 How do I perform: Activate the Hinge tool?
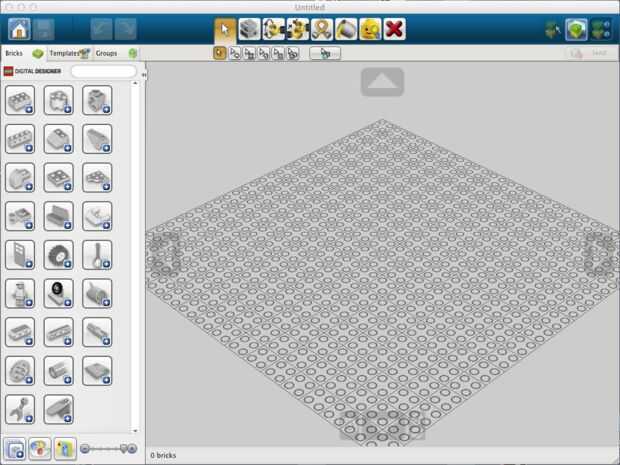tap(274, 29)
